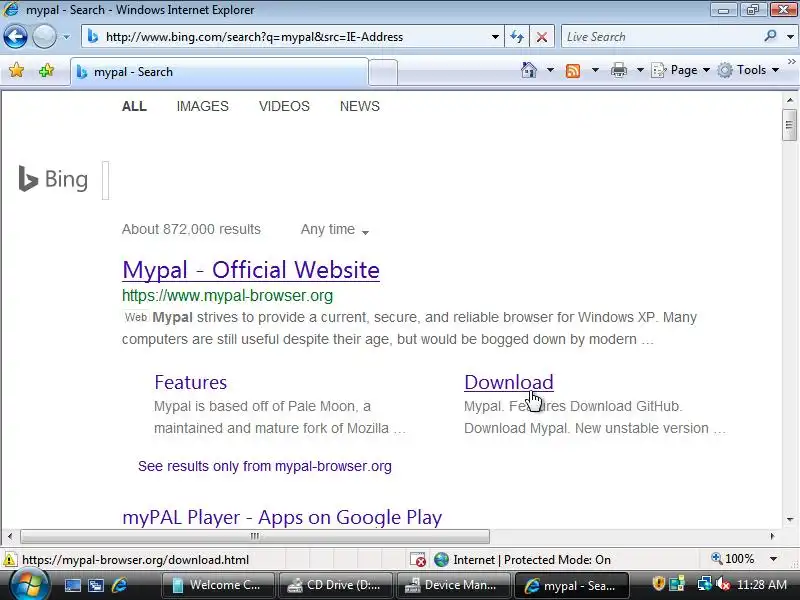Click the Refresh page icon
Viewport: 800px width, 600px height.
coord(517,37)
